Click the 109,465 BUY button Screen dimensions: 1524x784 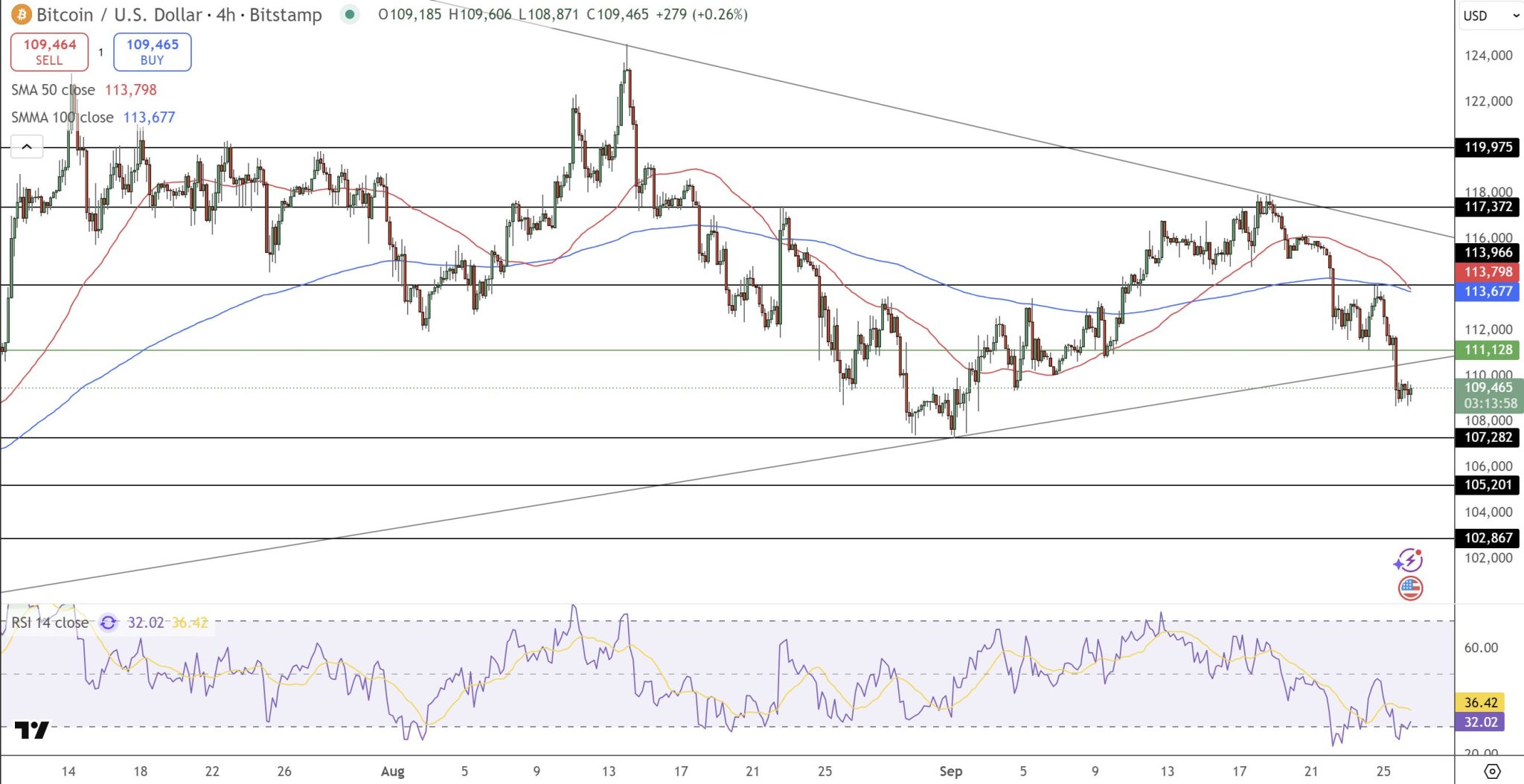[x=152, y=52]
